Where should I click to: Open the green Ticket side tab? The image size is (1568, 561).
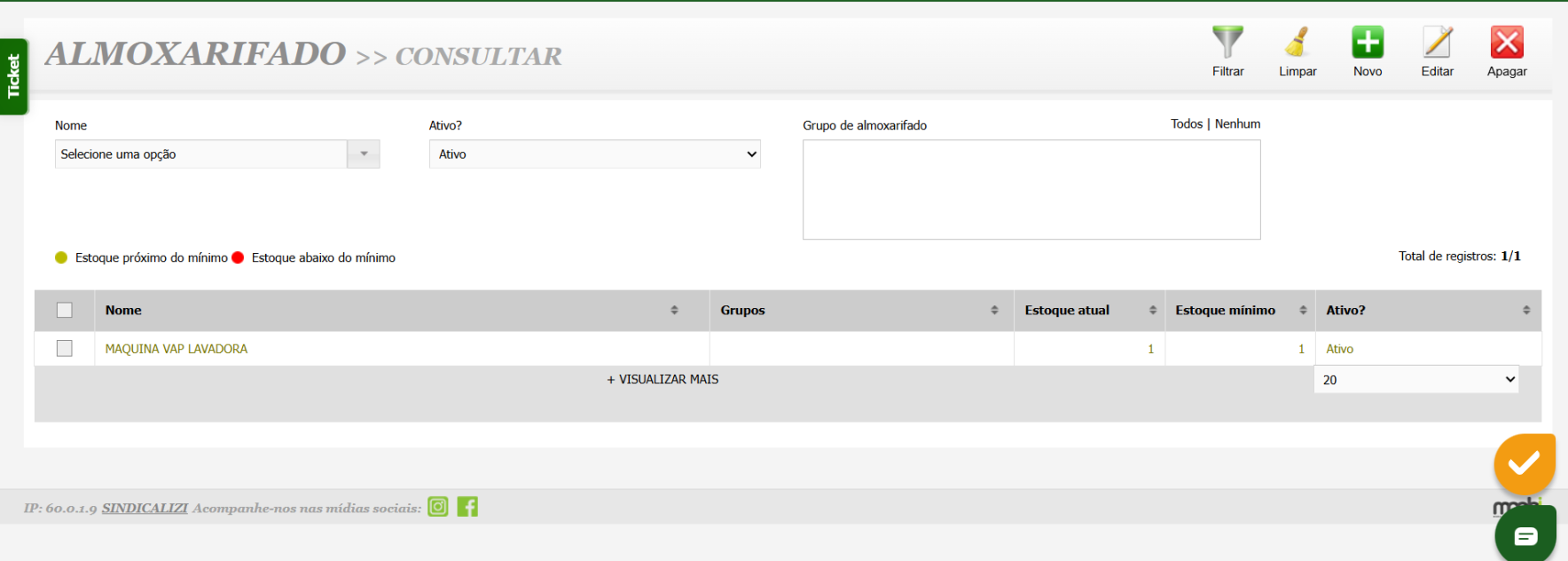click(x=13, y=76)
